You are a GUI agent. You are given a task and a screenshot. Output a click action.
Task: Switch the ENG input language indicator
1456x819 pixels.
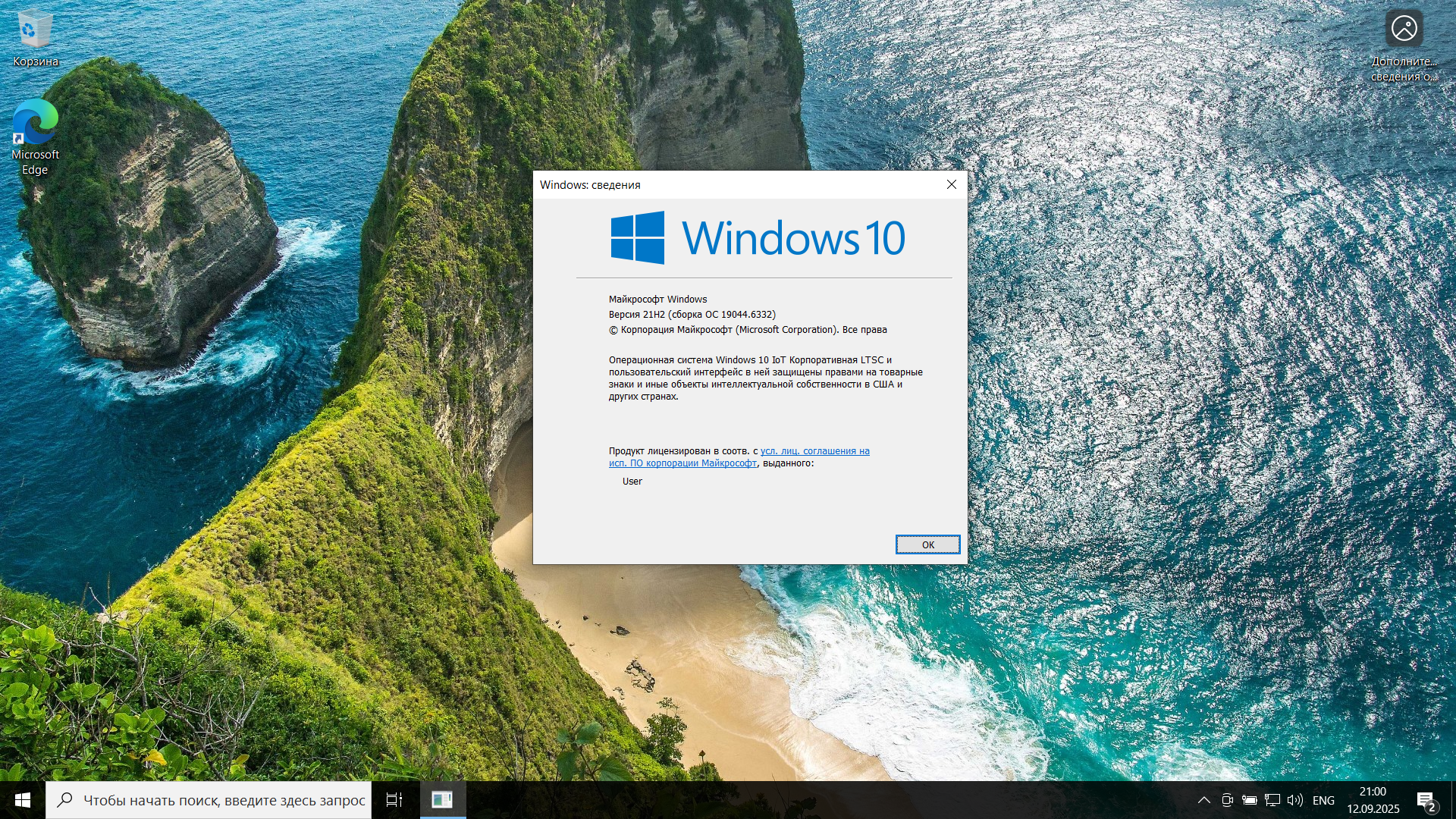point(1323,800)
